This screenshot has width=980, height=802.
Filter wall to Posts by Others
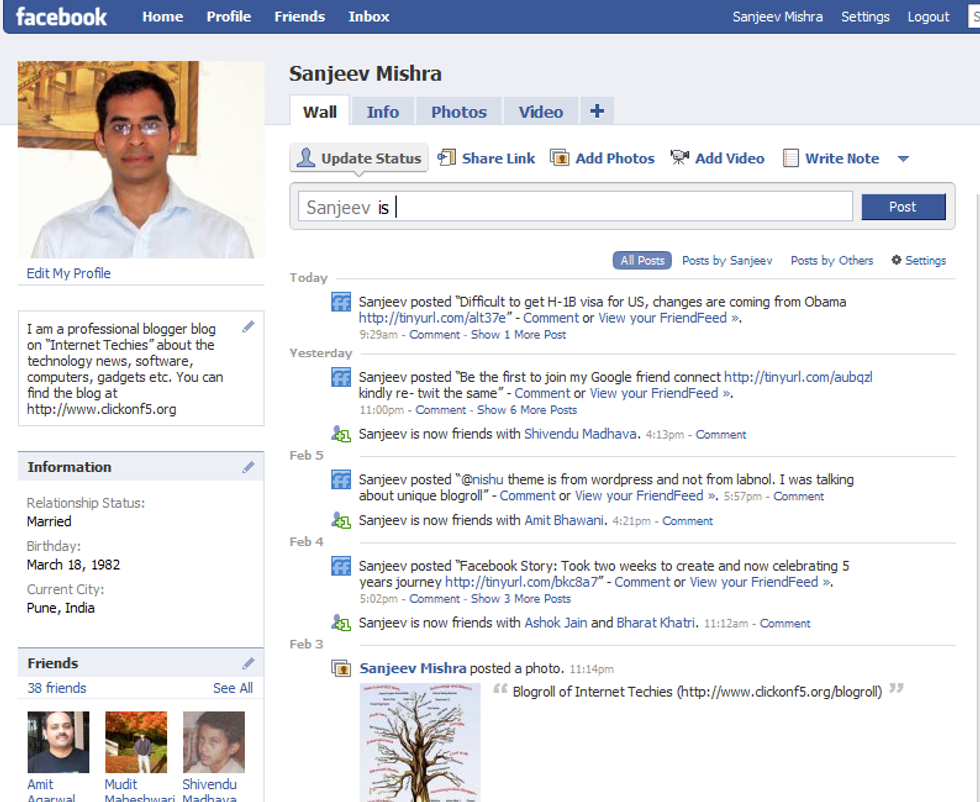click(x=831, y=260)
